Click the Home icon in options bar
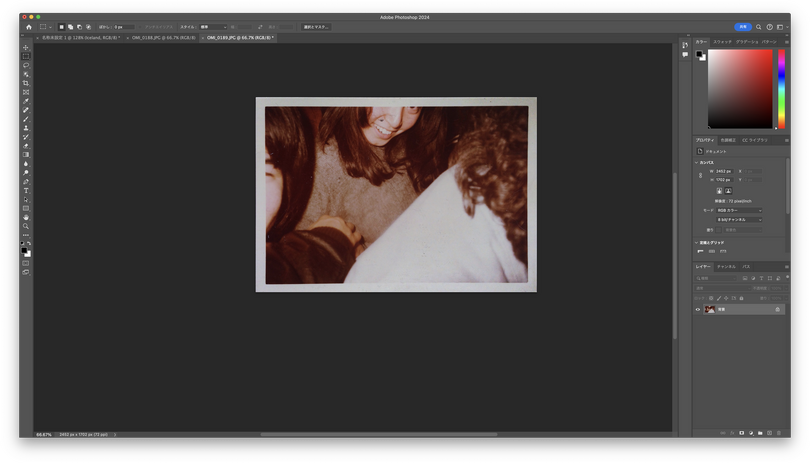The width and height of the screenshot is (810, 463). click(x=28, y=27)
